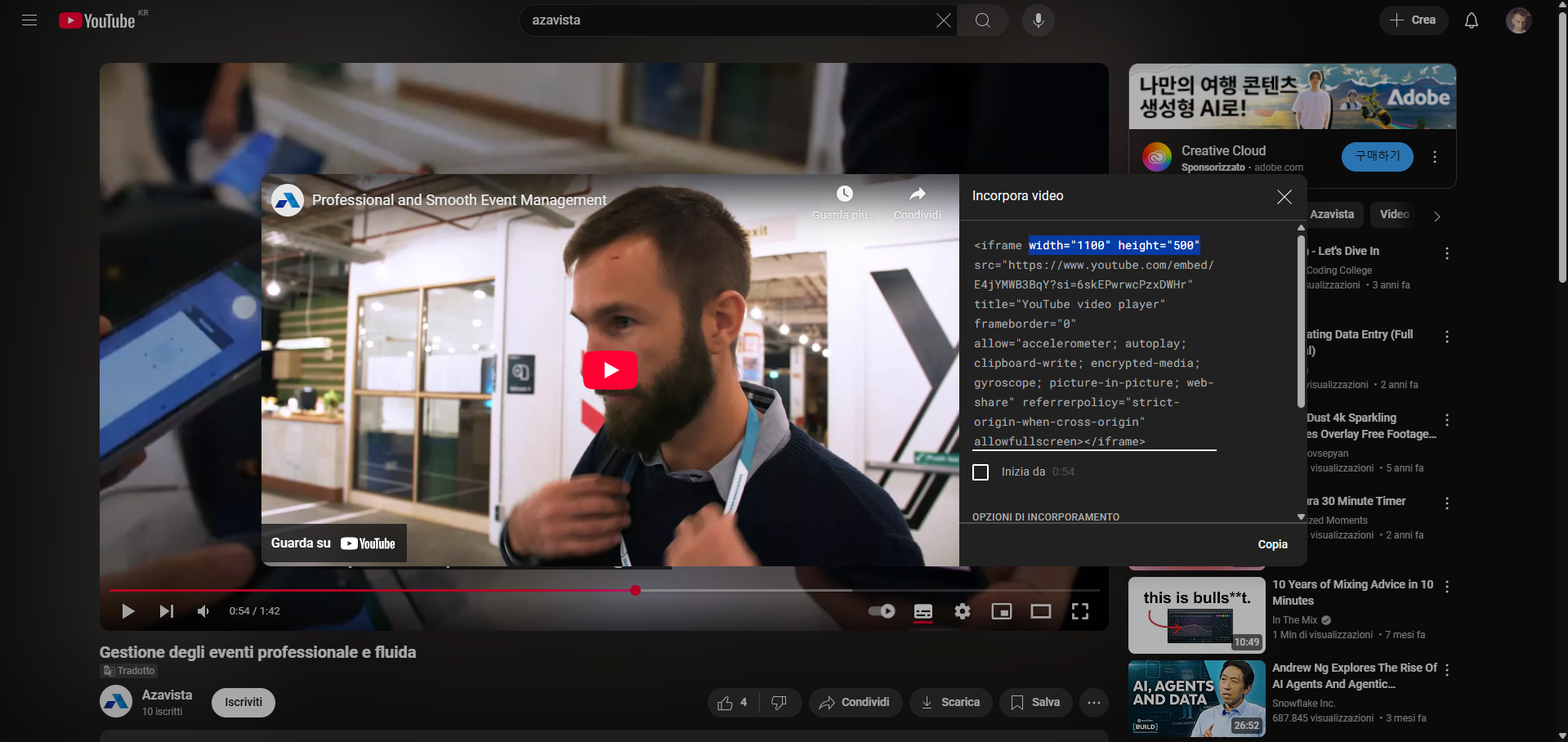Click the Tradotto translation badge
The height and width of the screenshot is (742, 1568).
click(128, 671)
